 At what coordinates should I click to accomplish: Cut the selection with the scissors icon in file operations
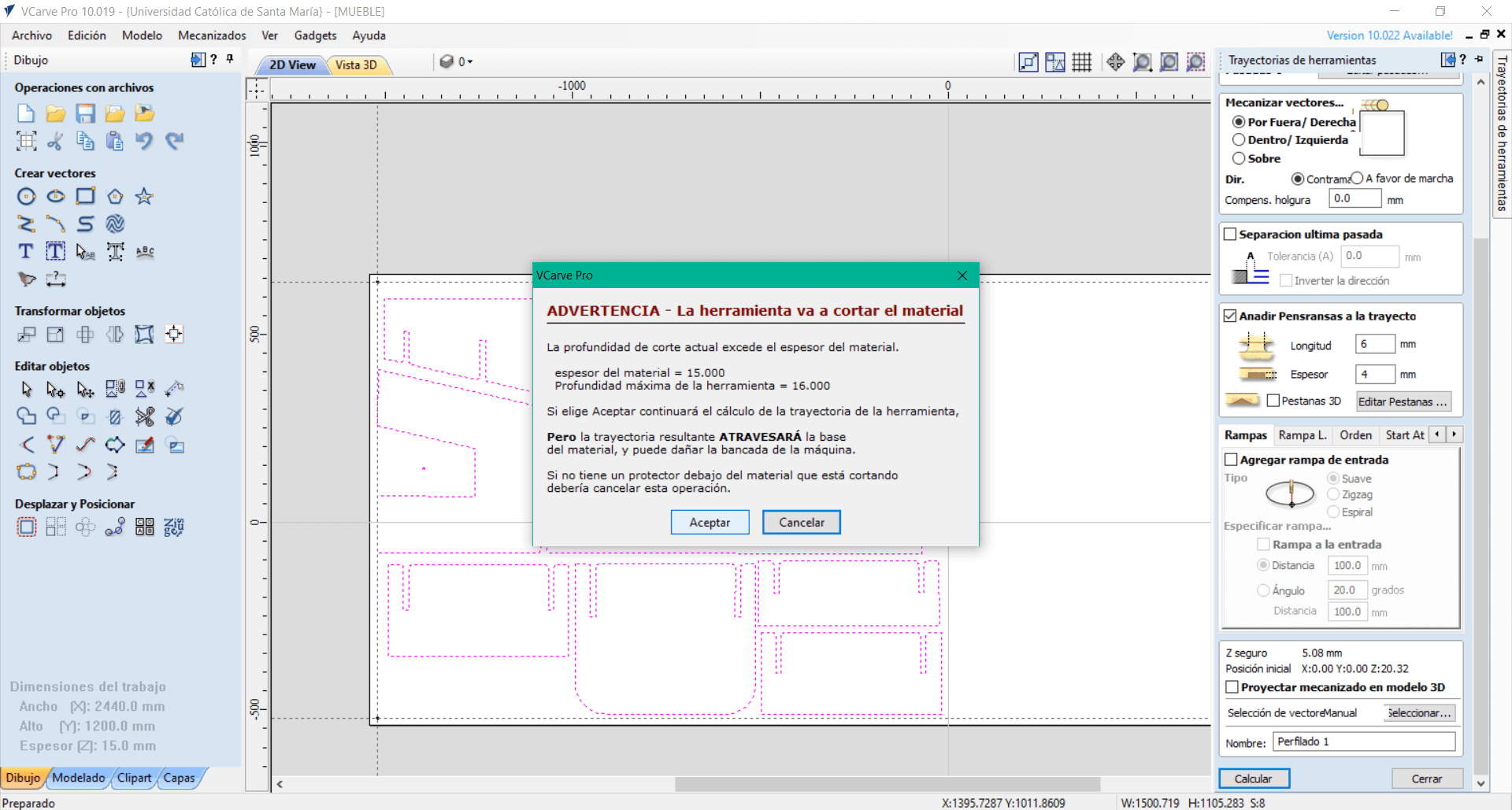click(55, 141)
